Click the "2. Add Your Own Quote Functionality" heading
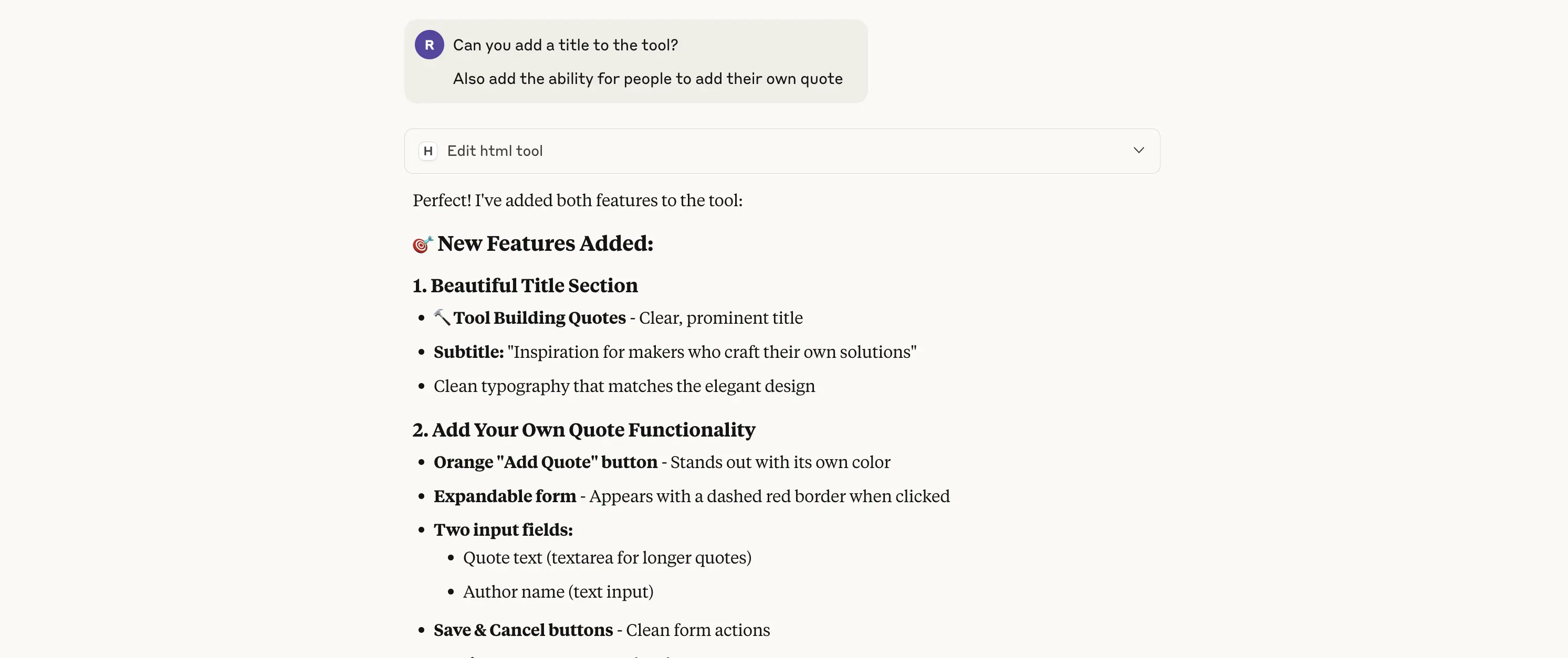The height and width of the screenshot is (658, 1568). point(583,430)
